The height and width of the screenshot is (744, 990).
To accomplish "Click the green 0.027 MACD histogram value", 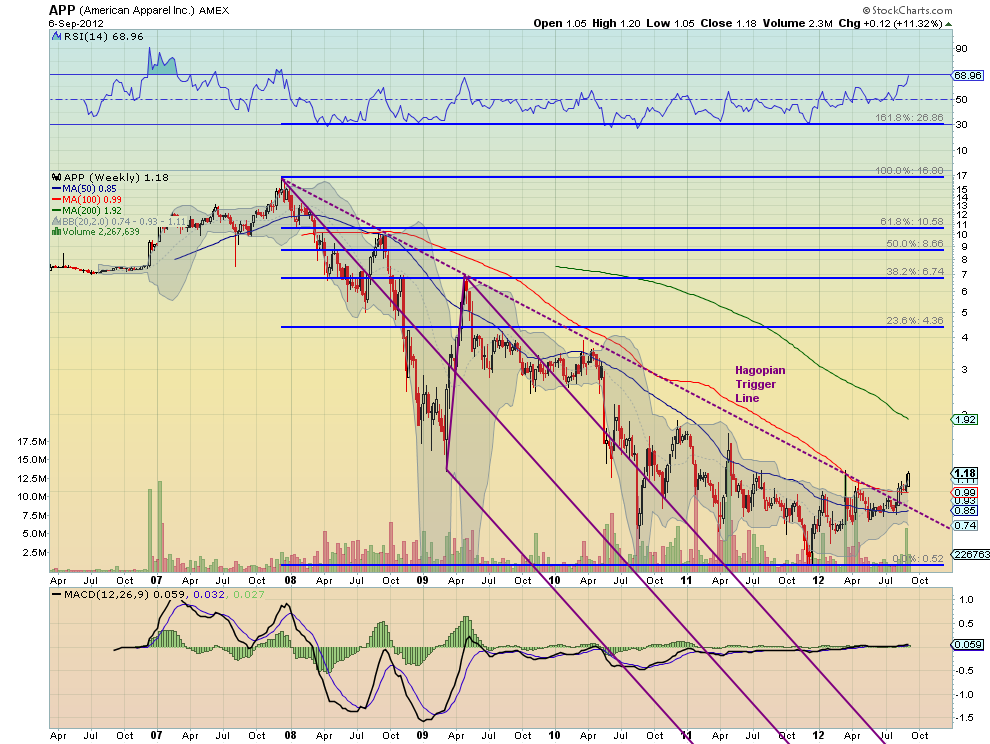I will tap(249, 594).
